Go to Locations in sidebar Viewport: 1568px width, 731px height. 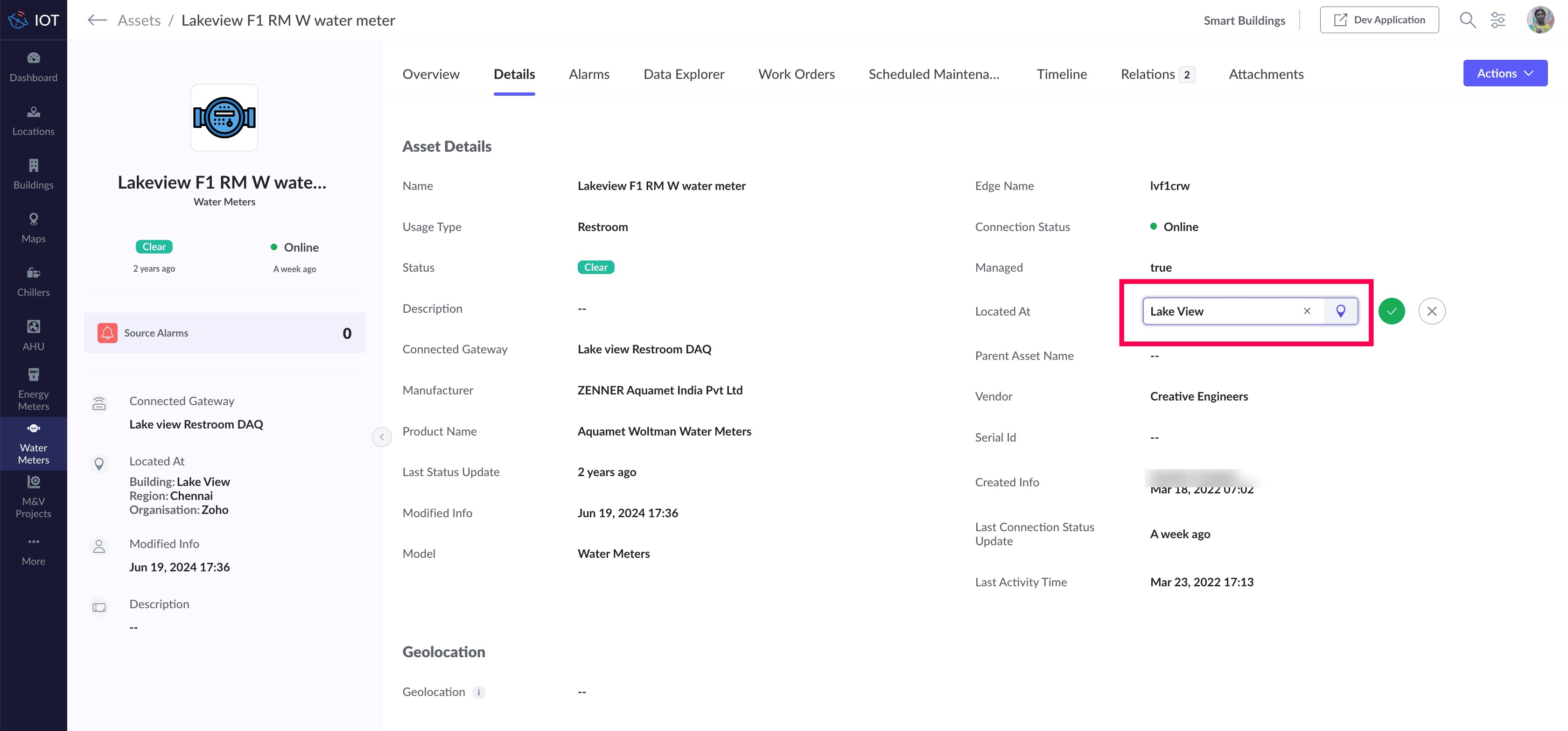[x=34, y=121]
